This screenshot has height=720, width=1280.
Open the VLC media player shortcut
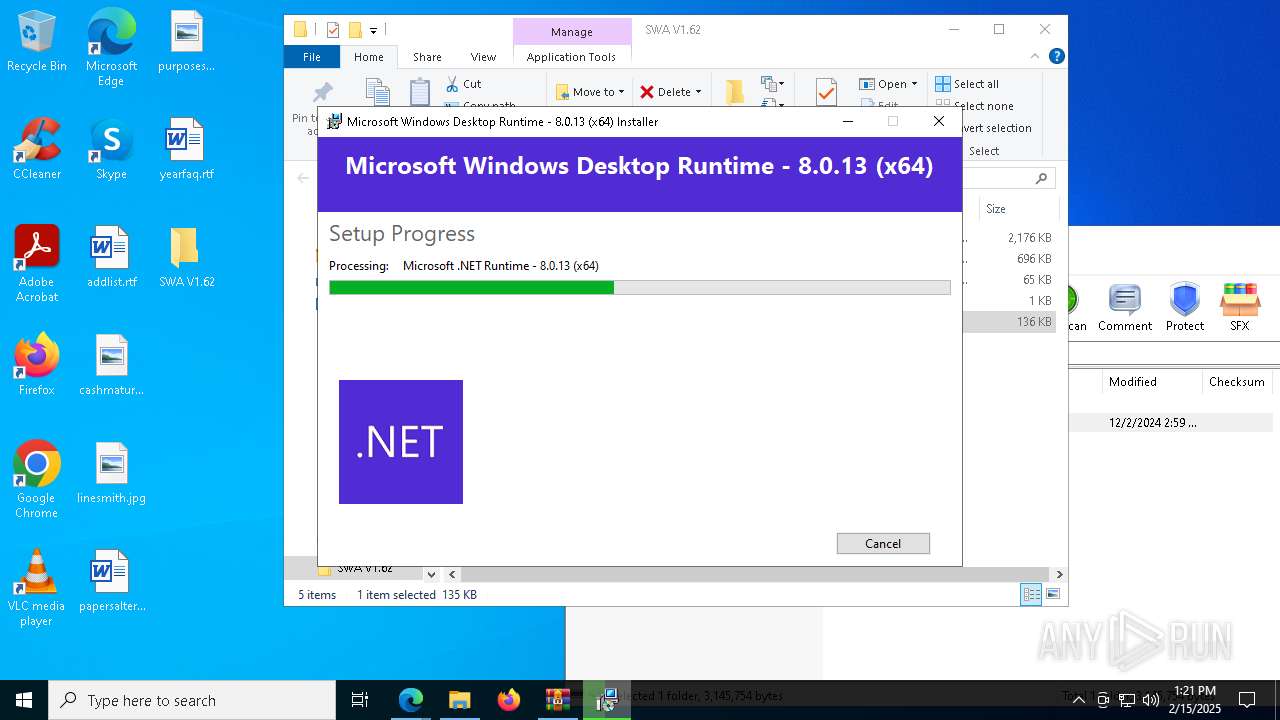pos(37,588)
